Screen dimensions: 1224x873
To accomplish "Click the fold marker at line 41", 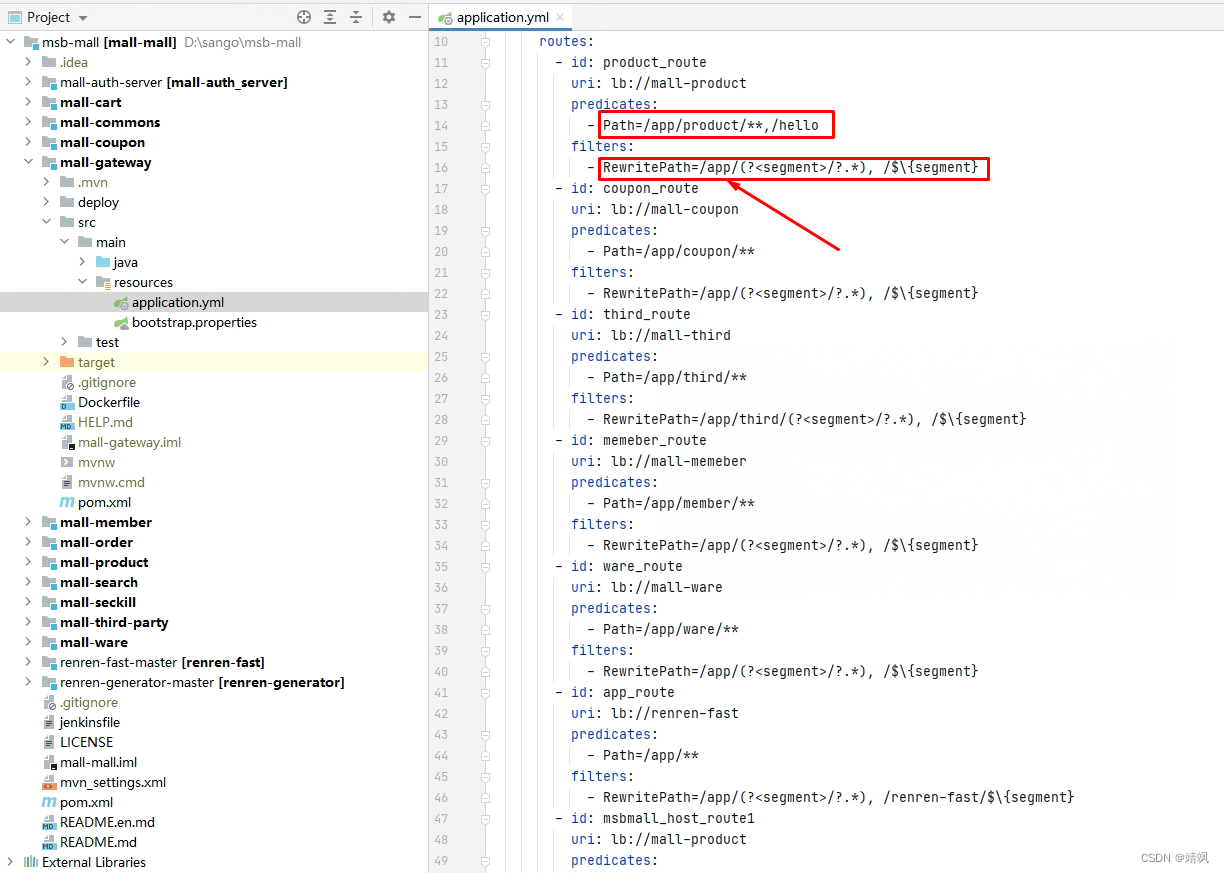I will coord(485,692).
